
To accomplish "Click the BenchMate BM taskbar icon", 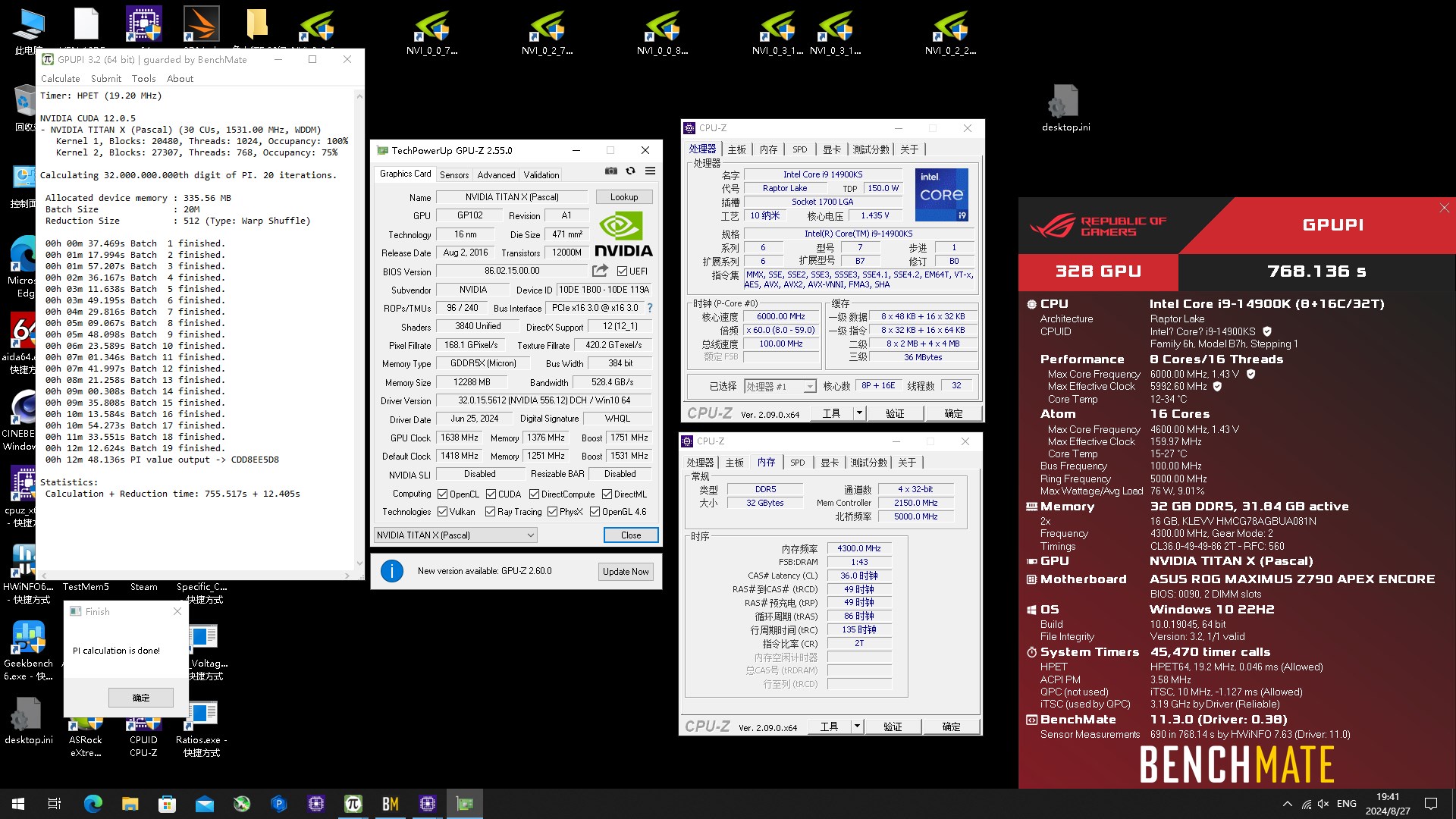I will [x=391, y=804].
